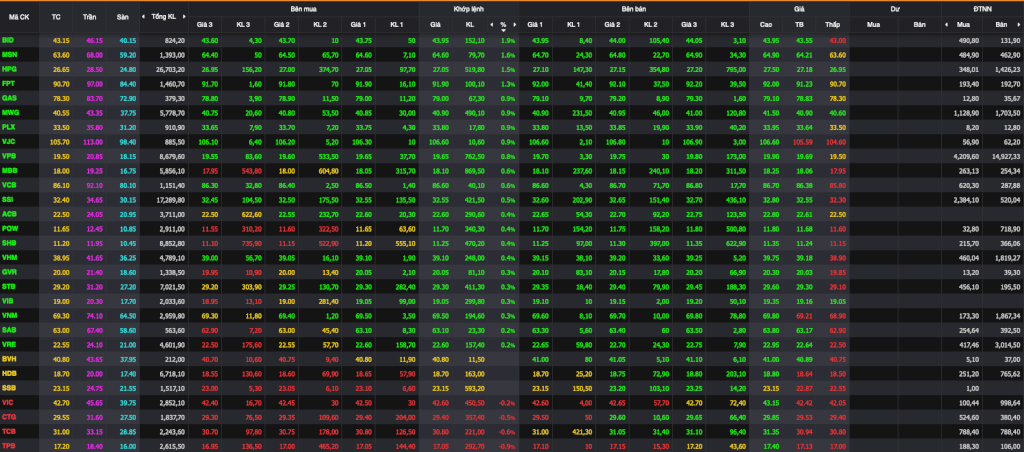
Task: Open the BID stock symbol
Action: [x=8, y=40]
